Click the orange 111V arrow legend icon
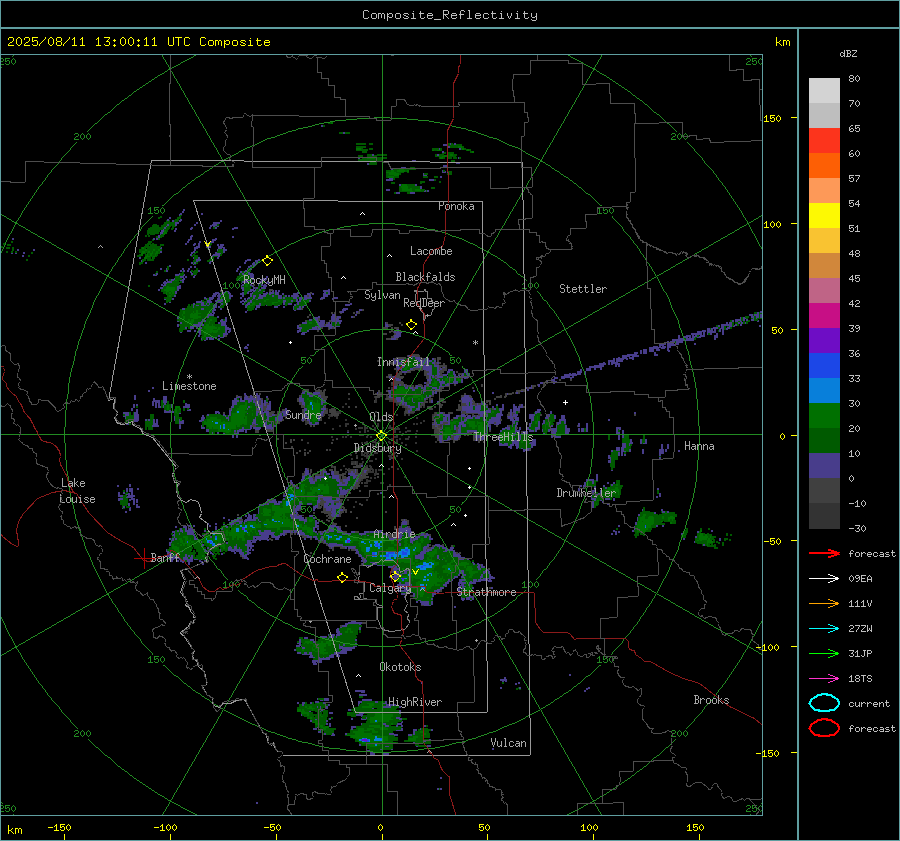The image size is (900, 841). tap(824, 603)
